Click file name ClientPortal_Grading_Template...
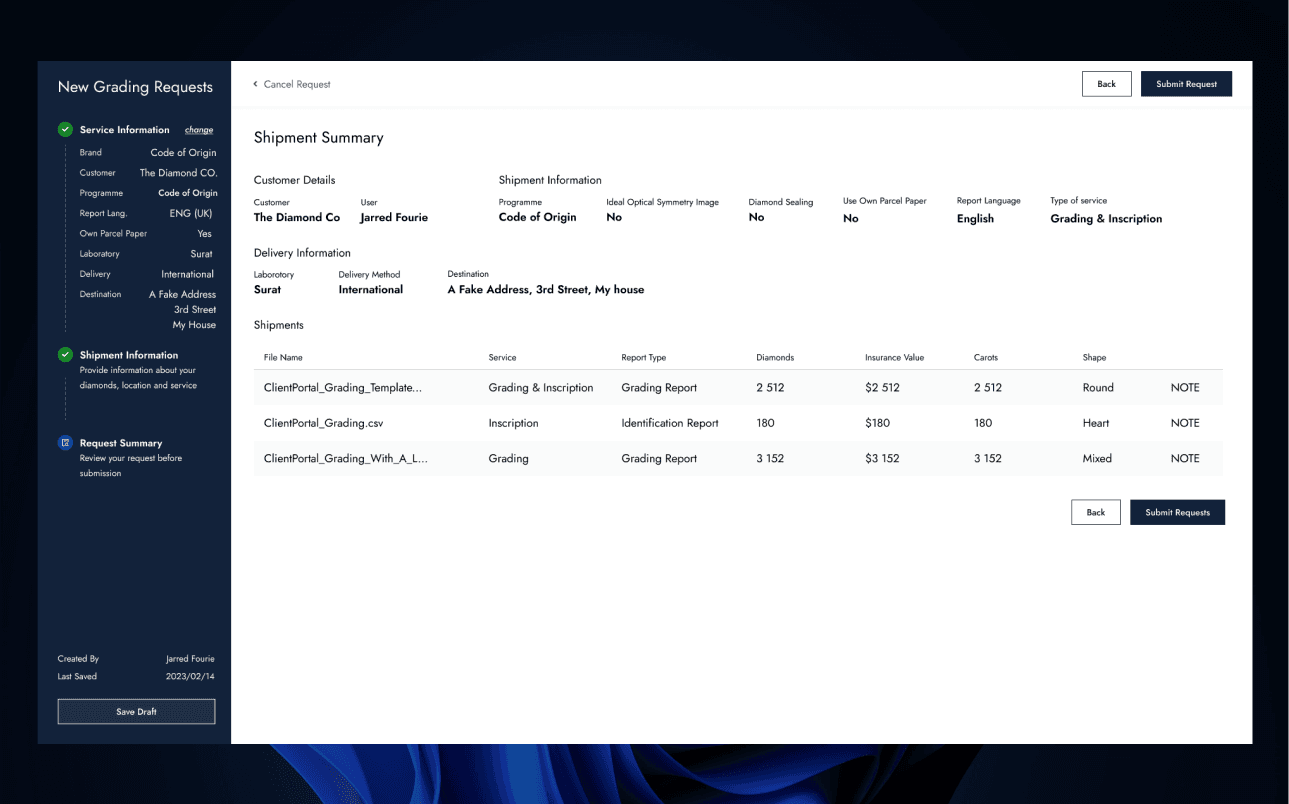Image resolution: width=1289 pixels, height=804 pixels. (343, 388)
